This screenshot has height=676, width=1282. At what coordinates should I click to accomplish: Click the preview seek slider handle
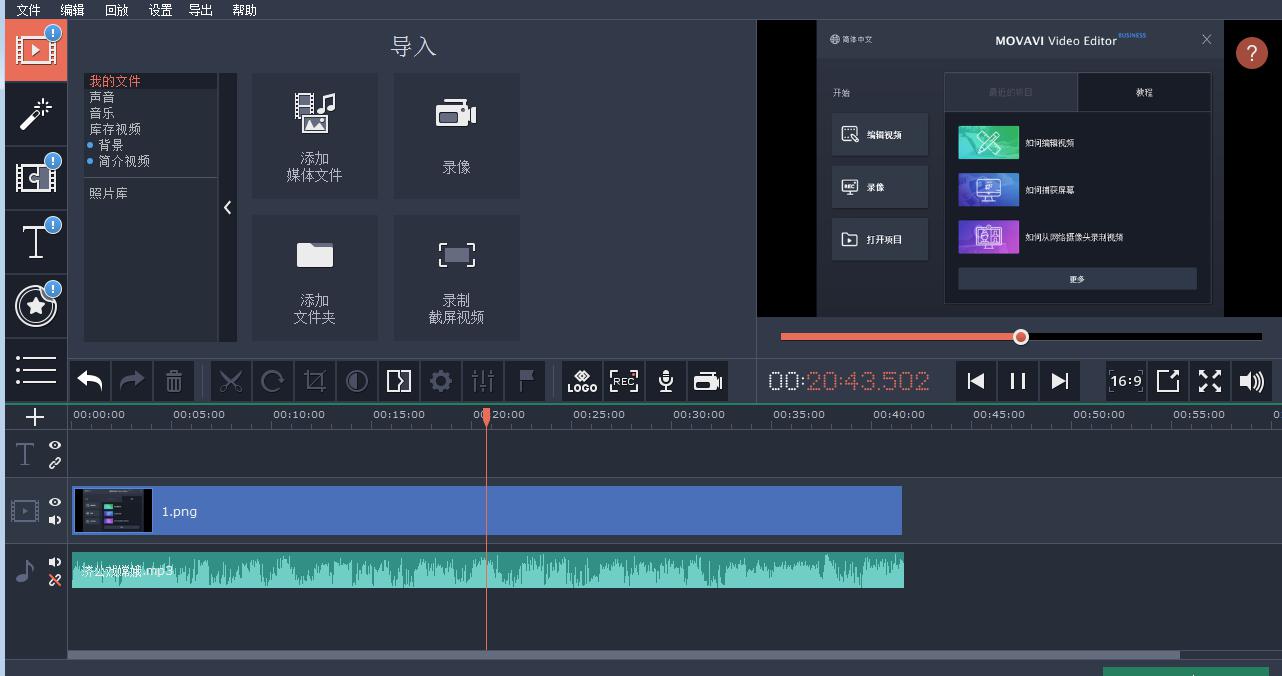tap(1021, 337)
